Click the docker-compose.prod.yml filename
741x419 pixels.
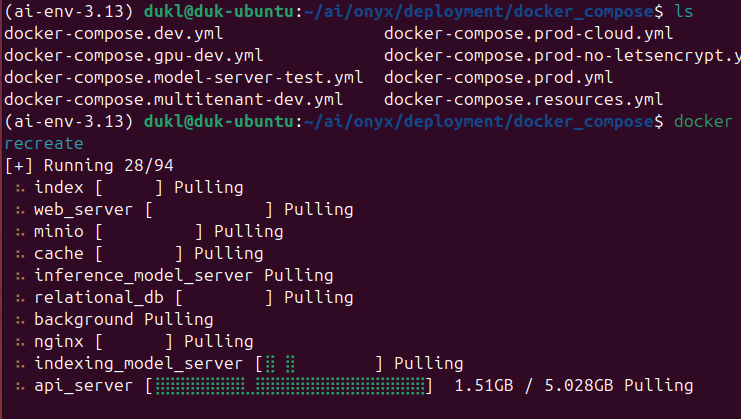tap(498, 77)
